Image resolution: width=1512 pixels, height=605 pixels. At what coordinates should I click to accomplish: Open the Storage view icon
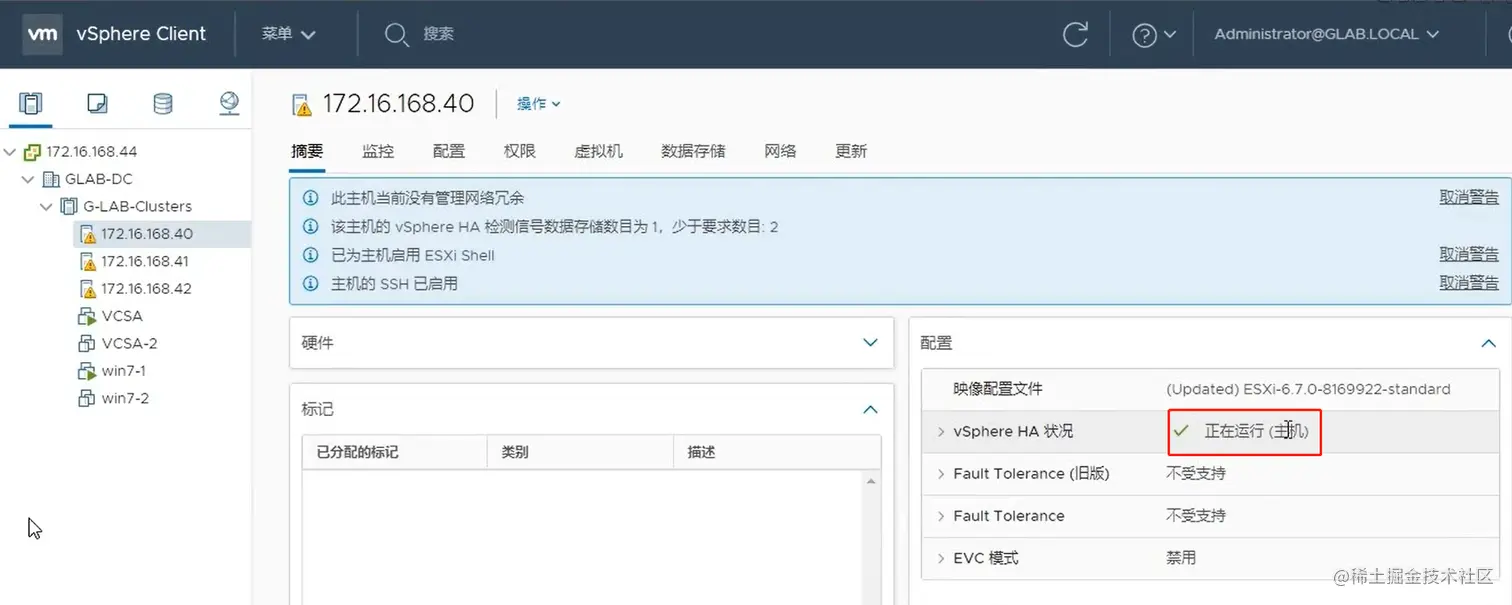click(162, 103)
